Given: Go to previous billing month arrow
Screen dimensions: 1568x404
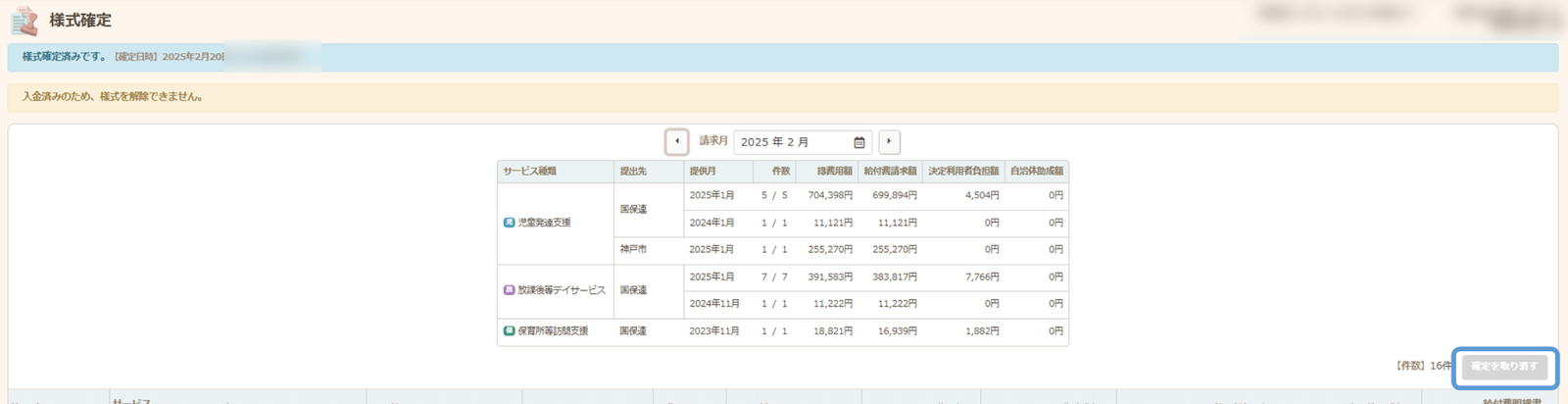Looking at the screenshot, I should pos(676,141).
